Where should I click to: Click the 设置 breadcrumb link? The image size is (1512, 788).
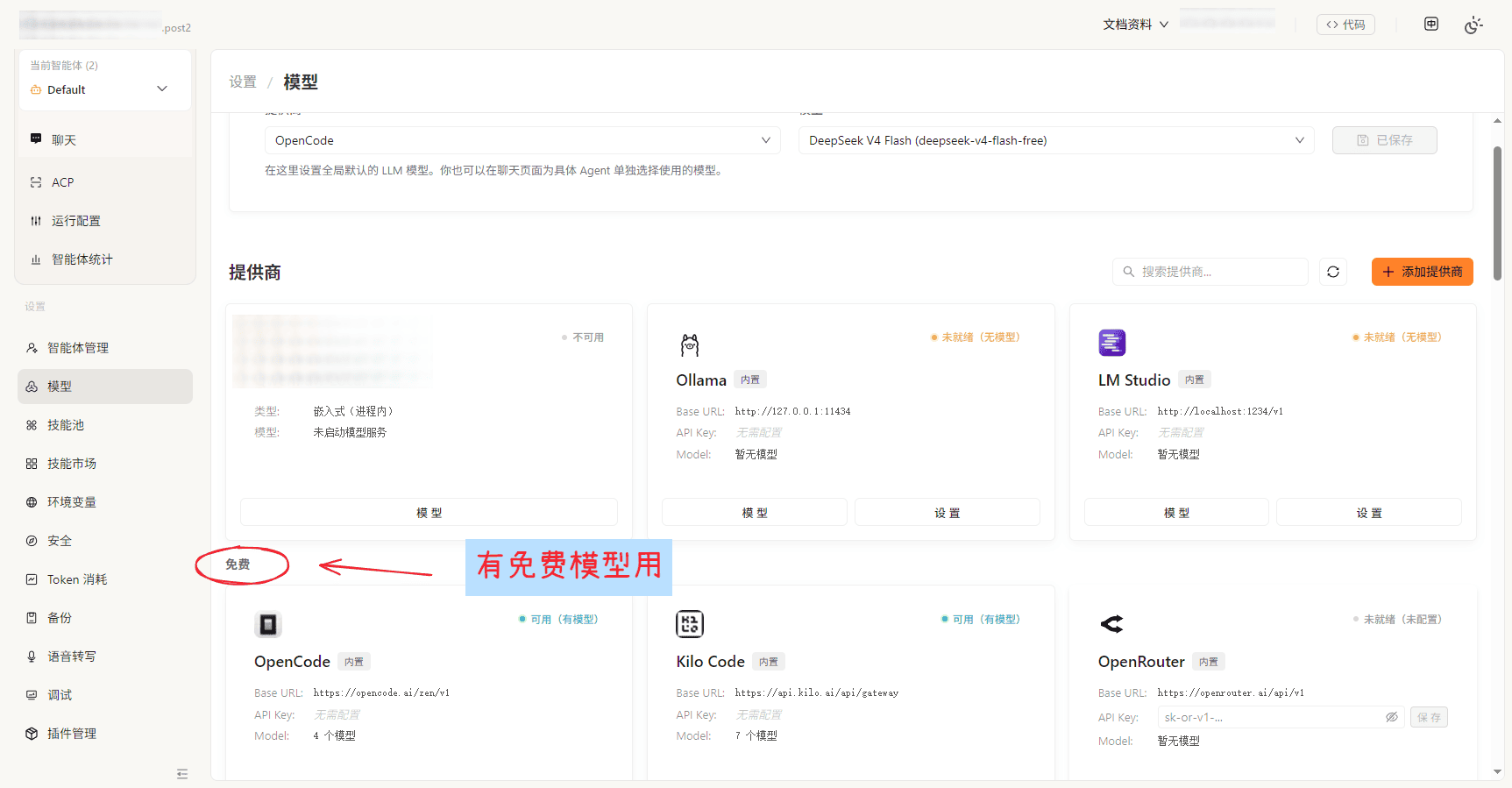[x=243, y=82]
